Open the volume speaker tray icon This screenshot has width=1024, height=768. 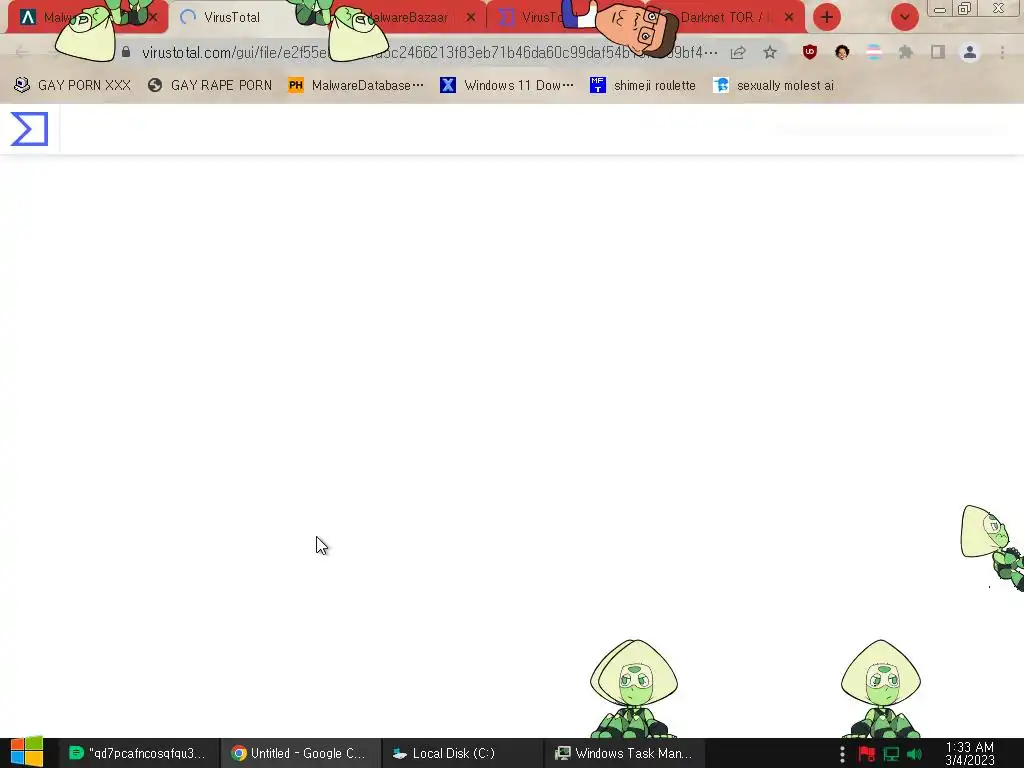914,754
